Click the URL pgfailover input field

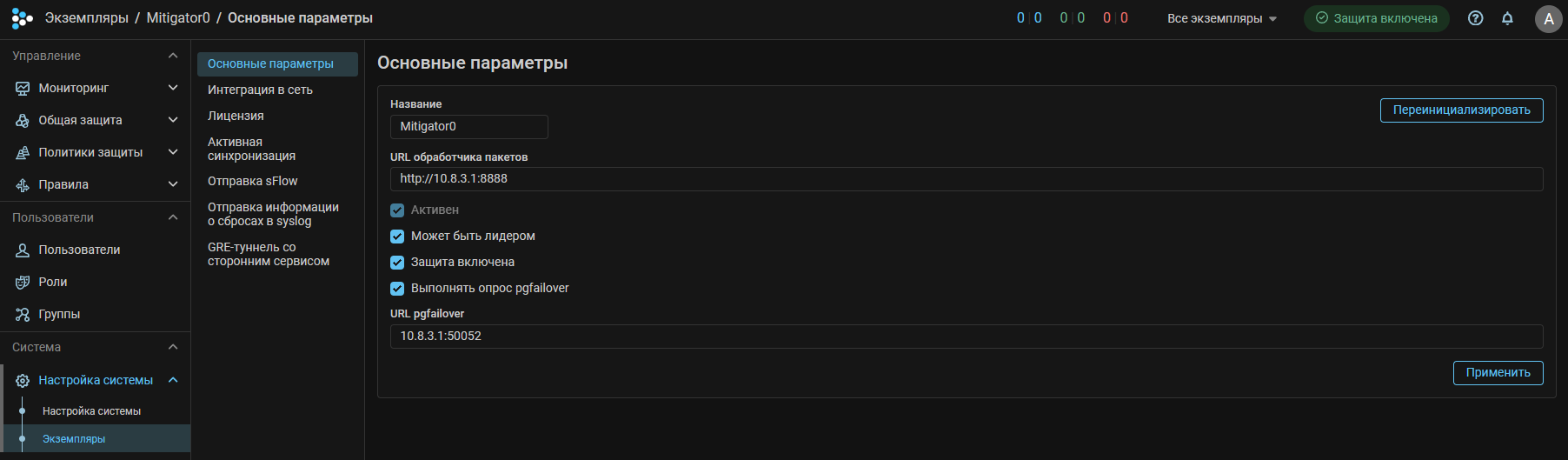[966, 337]
